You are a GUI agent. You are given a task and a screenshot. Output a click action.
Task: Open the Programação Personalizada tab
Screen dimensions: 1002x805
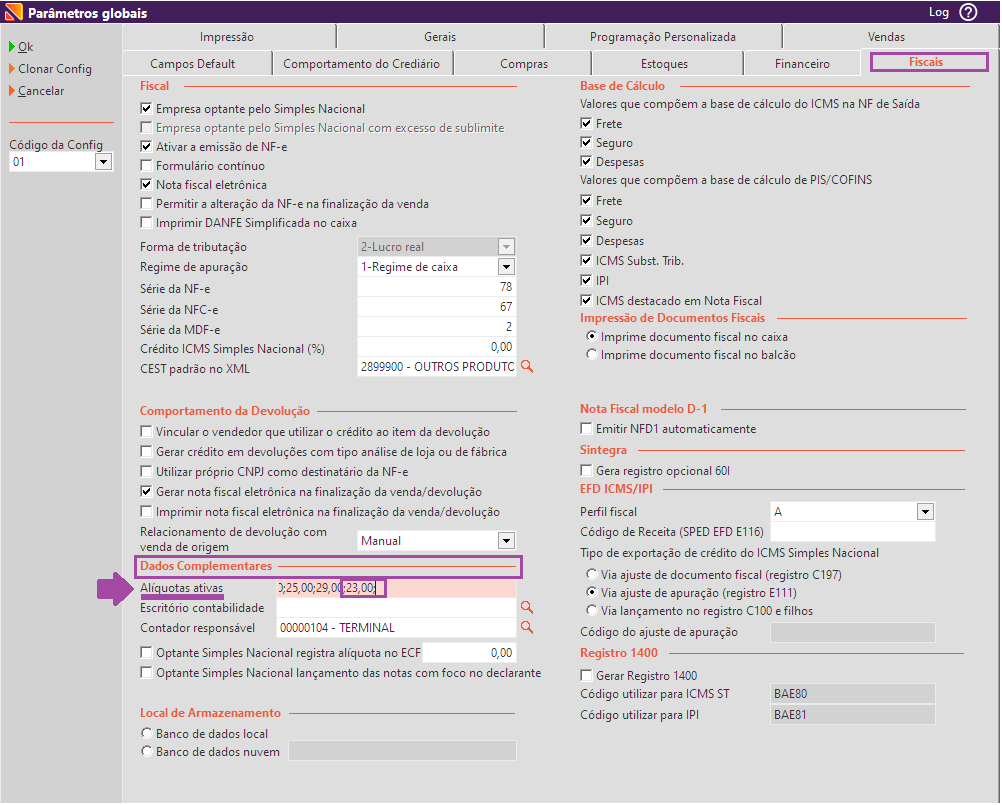click(x=663, y=37)
